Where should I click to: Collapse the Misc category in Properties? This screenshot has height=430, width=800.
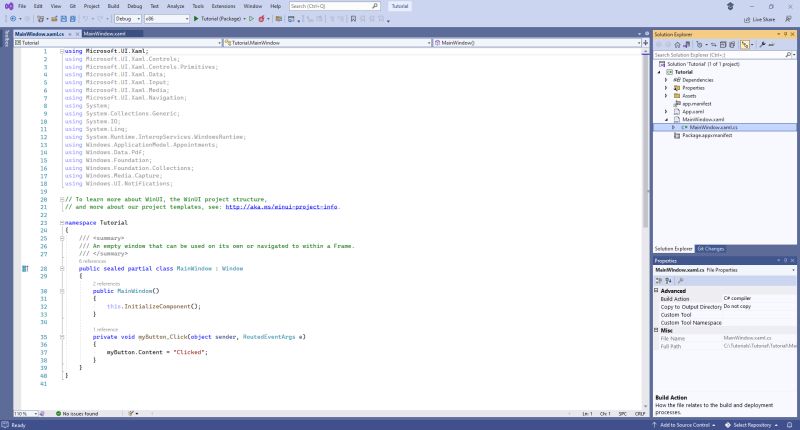tap(657, 330)
